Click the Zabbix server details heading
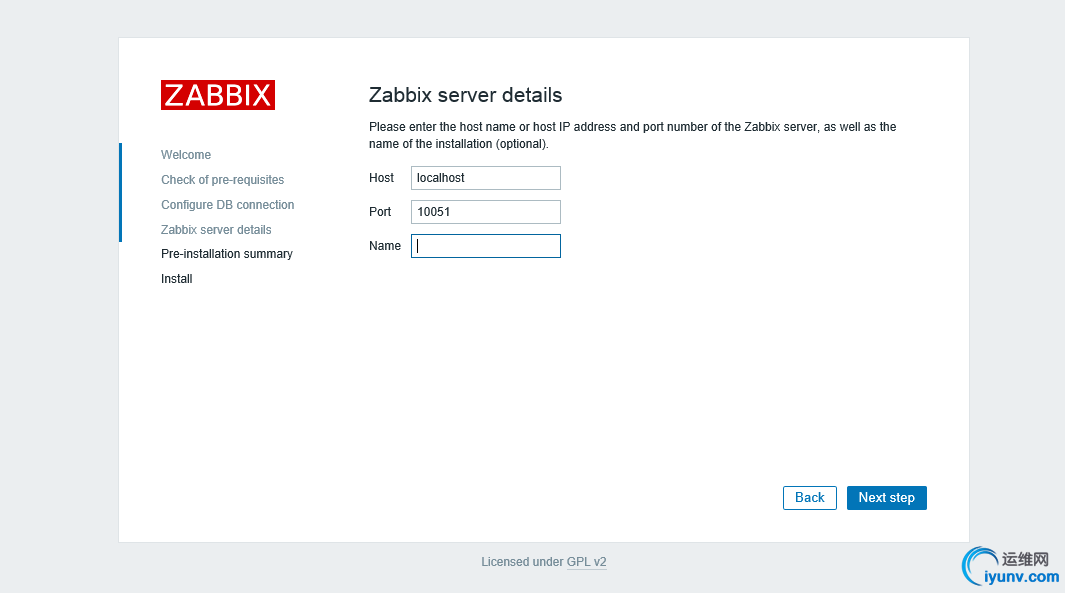This screenshot has width=1065, height=593. 465,95
